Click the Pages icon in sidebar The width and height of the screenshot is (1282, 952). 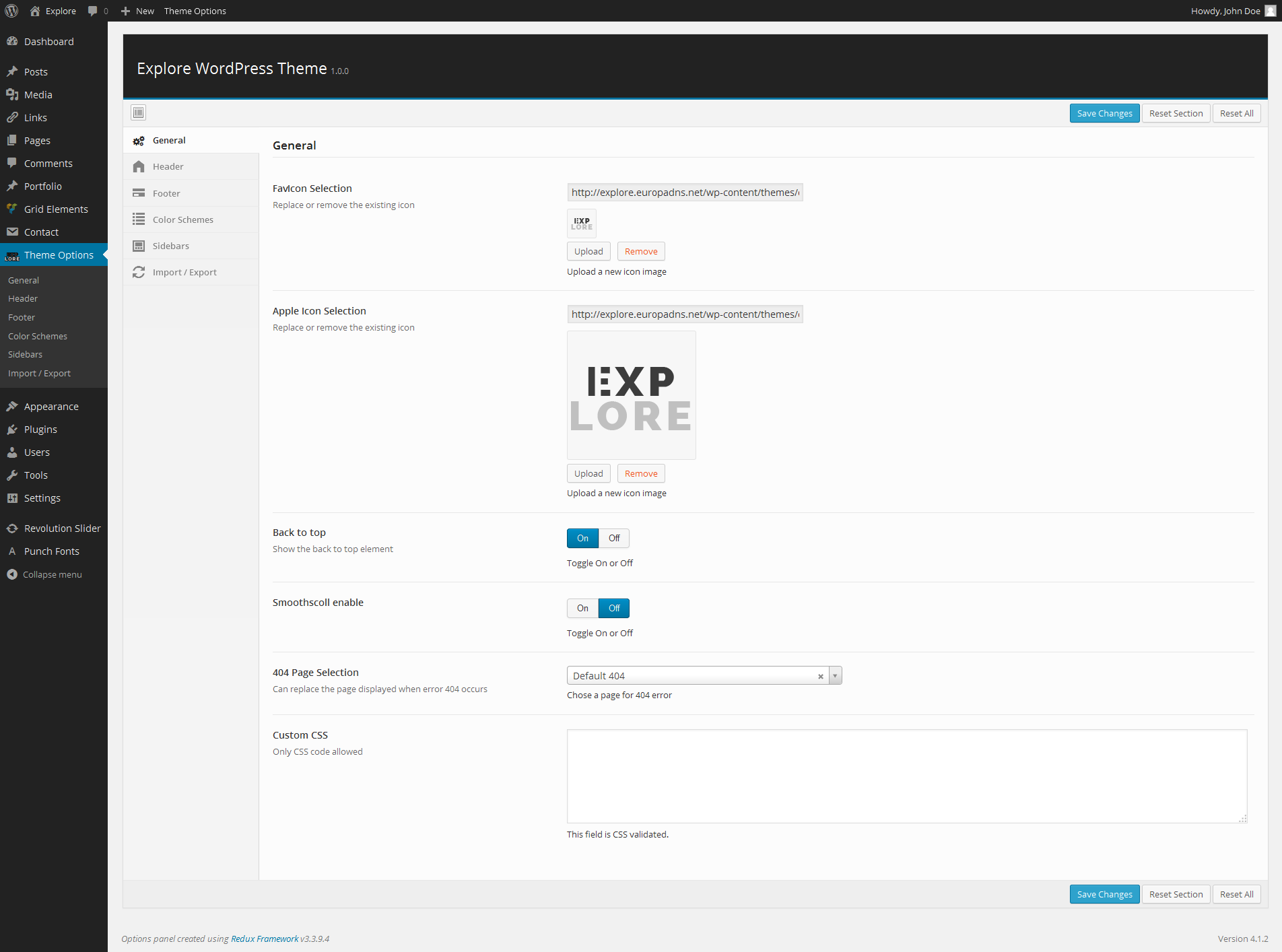12,140
